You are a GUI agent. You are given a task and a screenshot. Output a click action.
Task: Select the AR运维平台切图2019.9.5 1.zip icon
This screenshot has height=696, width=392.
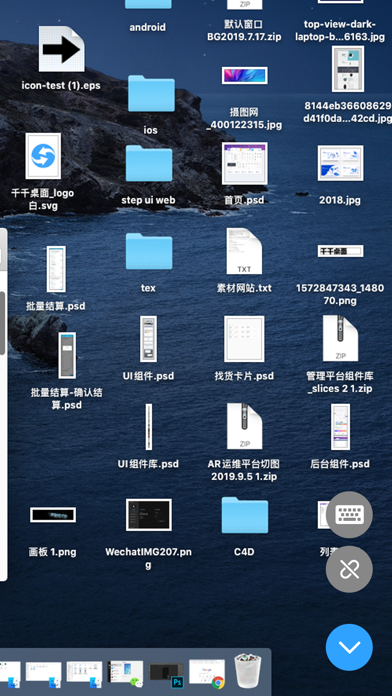click(x=245, y=426)
